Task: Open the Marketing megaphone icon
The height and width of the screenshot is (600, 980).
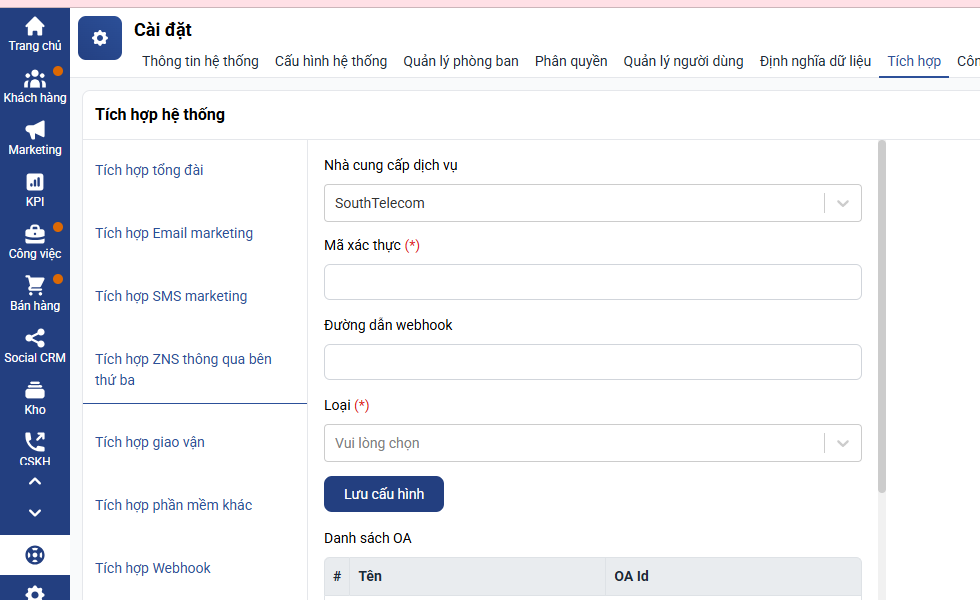Action: [35, 130]
